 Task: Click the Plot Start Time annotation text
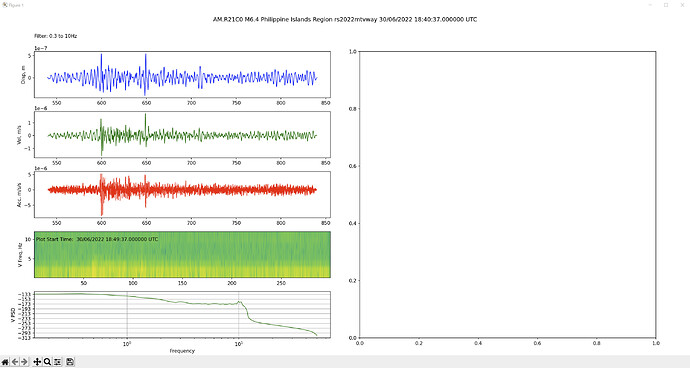(x=97, y=239)
